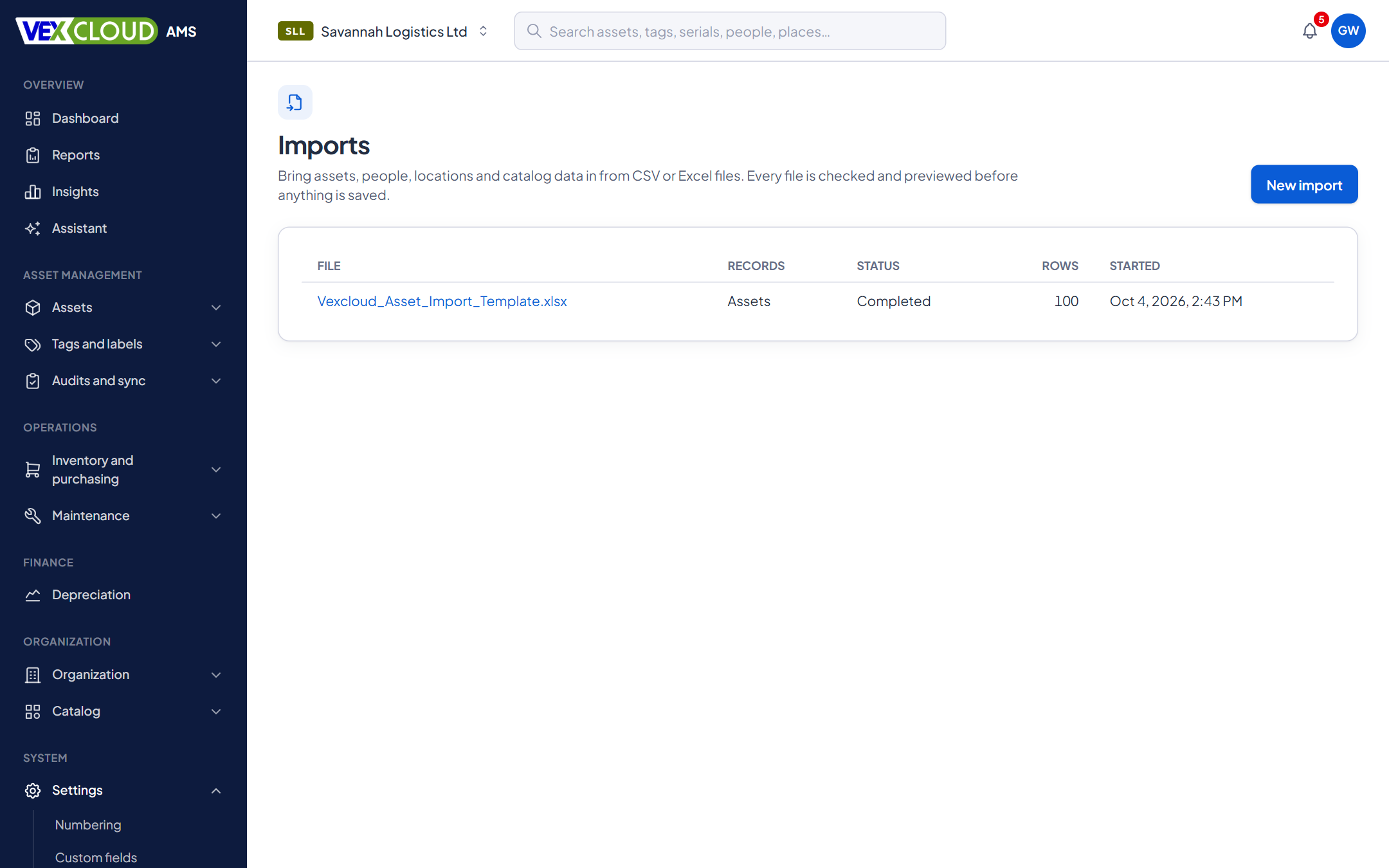Image resolution: width=1389 pixels, height=868 pixels.
Task: Open Vexcloud_Asset_Import_Template.xlsx link
Action: click(442, 301)
